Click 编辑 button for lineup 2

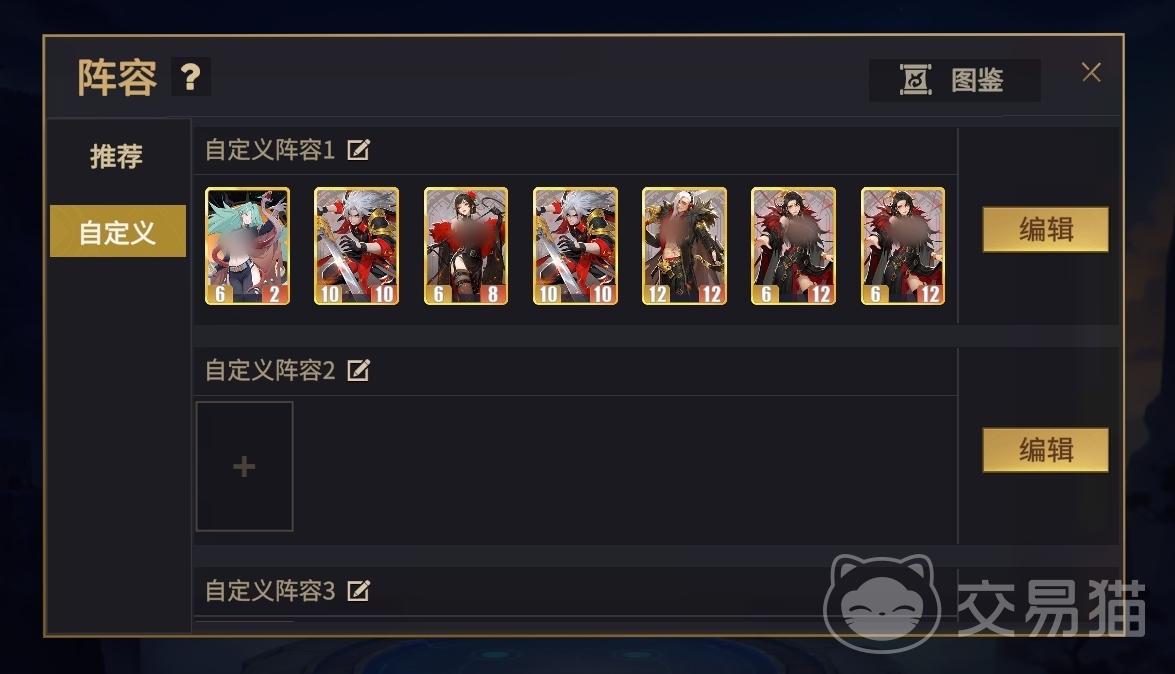pyautogui.click(x=1045, y=450)
